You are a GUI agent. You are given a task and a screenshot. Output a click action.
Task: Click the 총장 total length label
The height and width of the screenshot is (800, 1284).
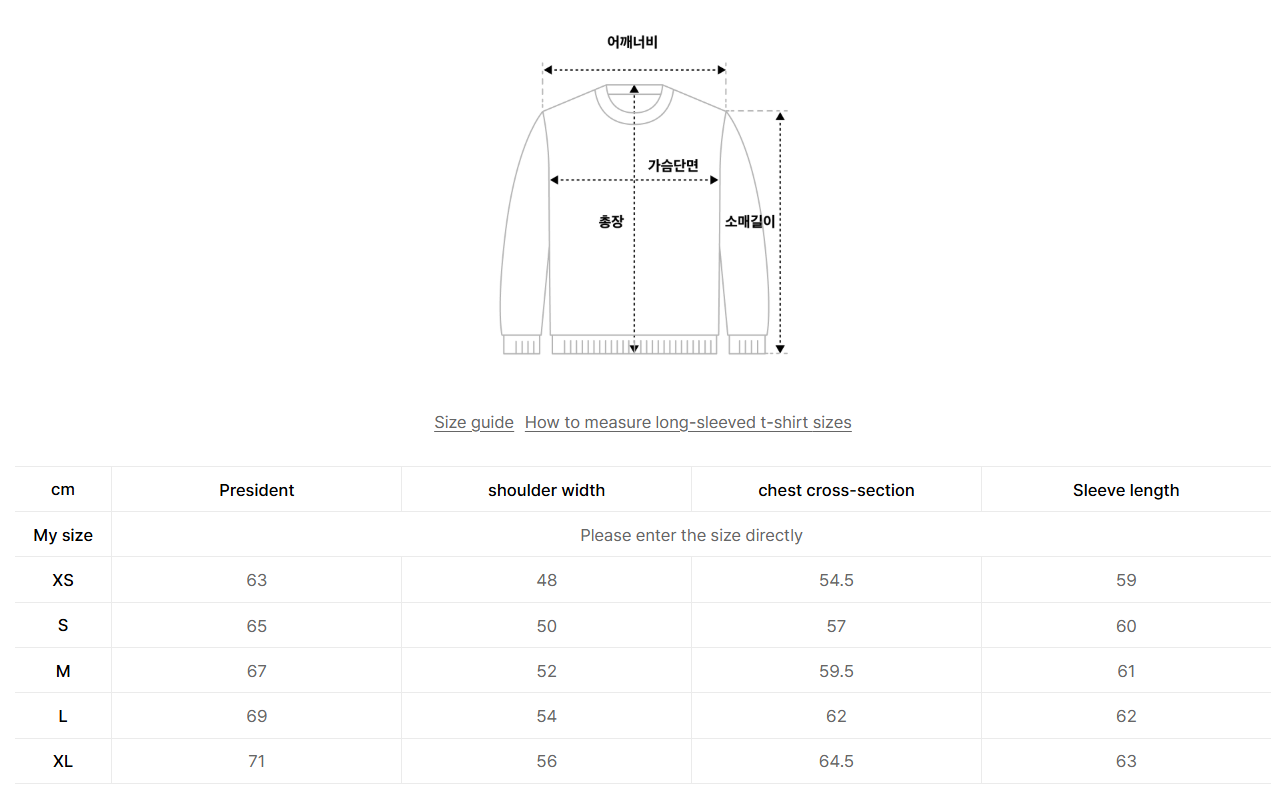pos(610,221)
